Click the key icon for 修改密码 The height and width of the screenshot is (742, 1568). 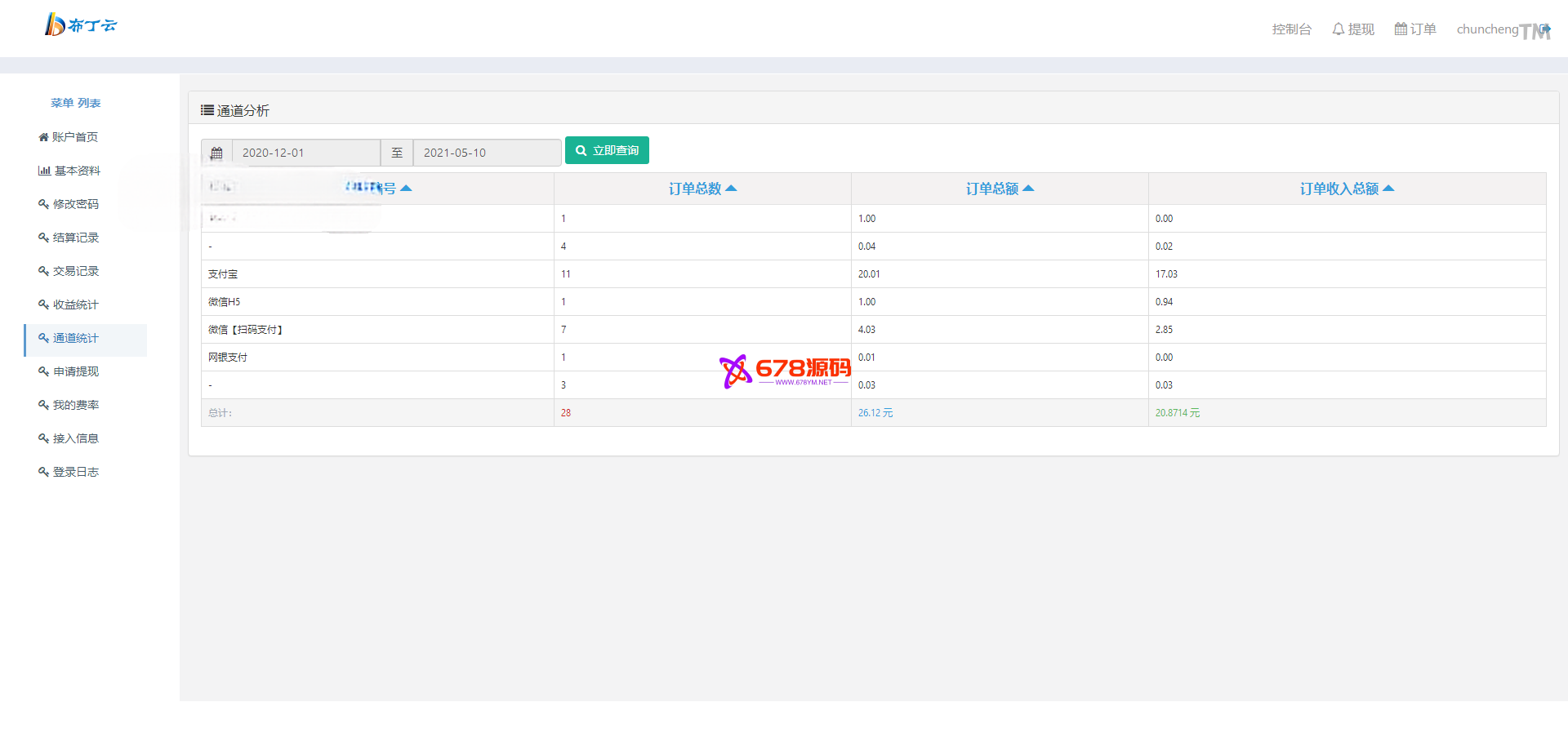pos(43,204)
